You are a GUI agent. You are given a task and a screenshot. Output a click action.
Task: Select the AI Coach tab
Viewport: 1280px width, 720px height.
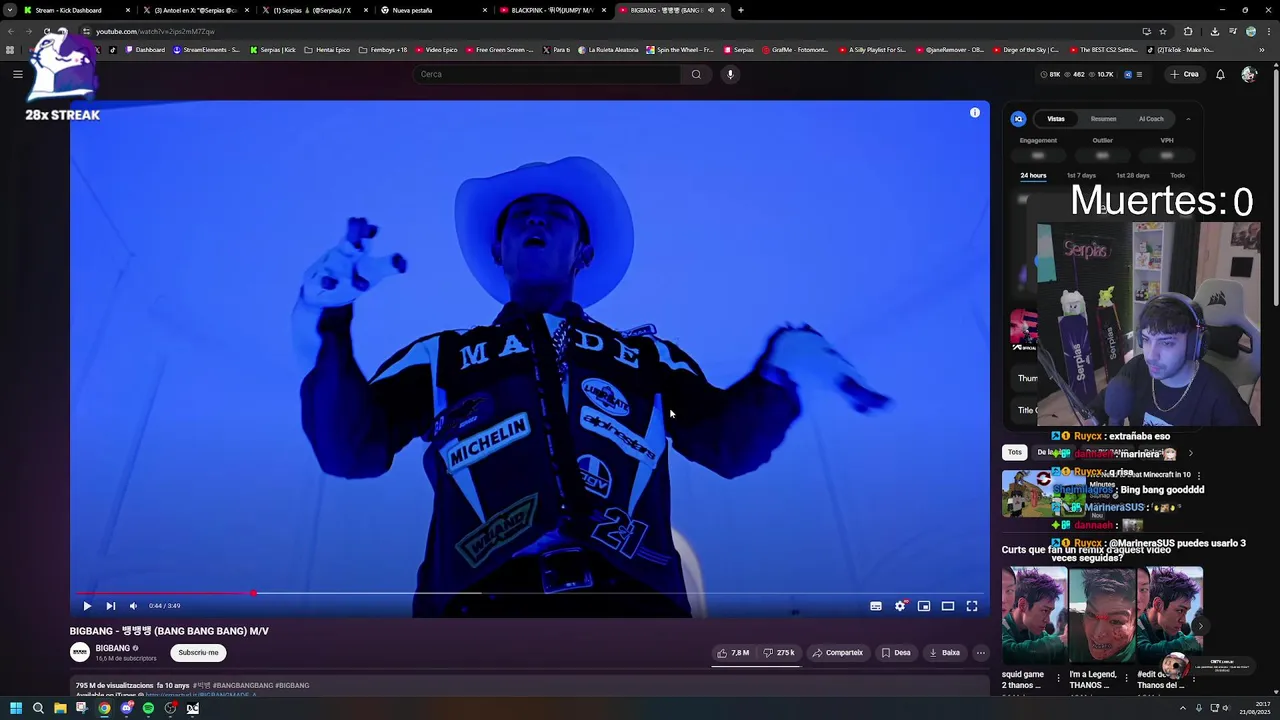pos(1151,119)
